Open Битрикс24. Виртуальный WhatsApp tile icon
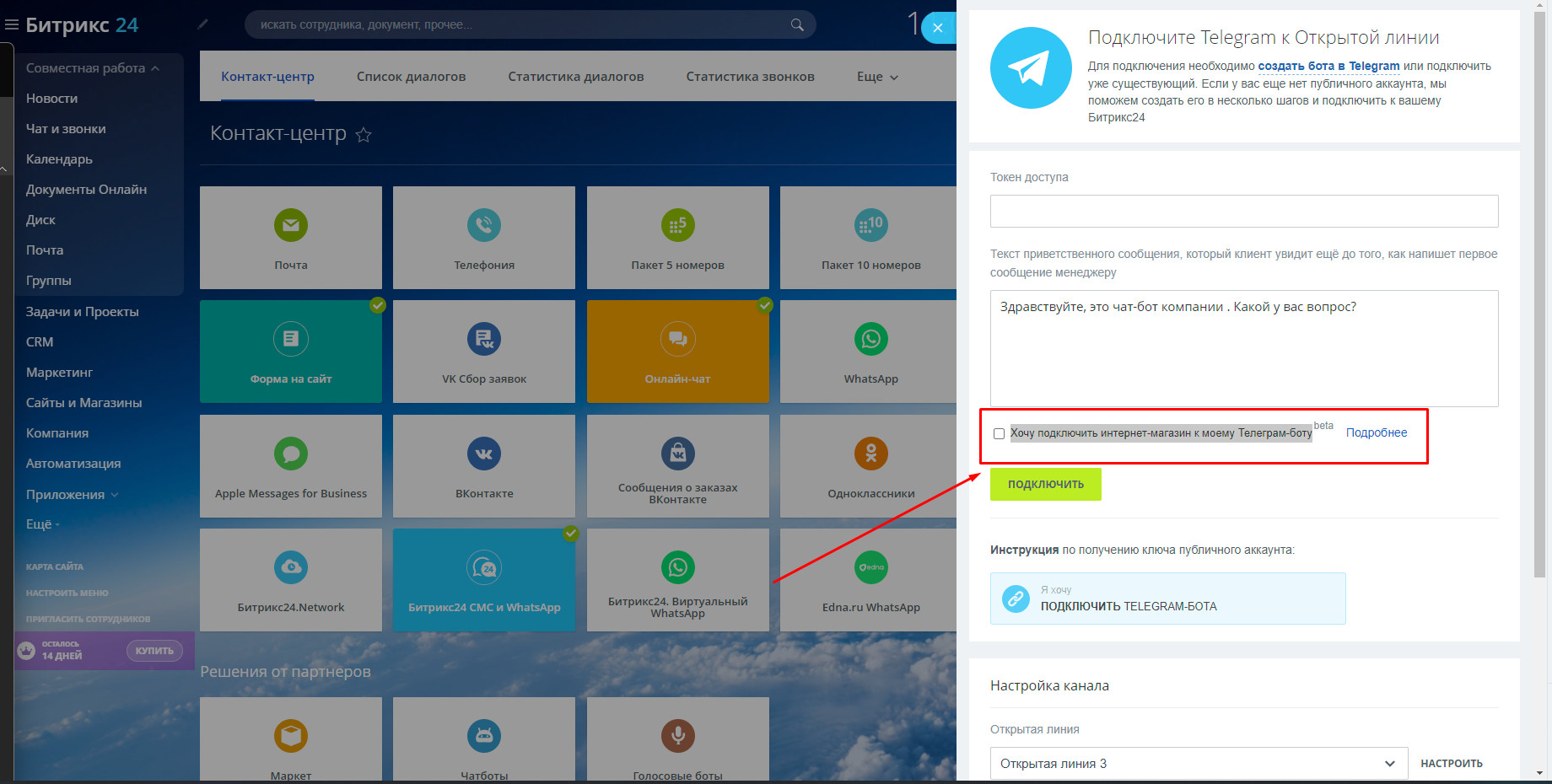This screenshot has width=1552, height=784. [678, 567]
